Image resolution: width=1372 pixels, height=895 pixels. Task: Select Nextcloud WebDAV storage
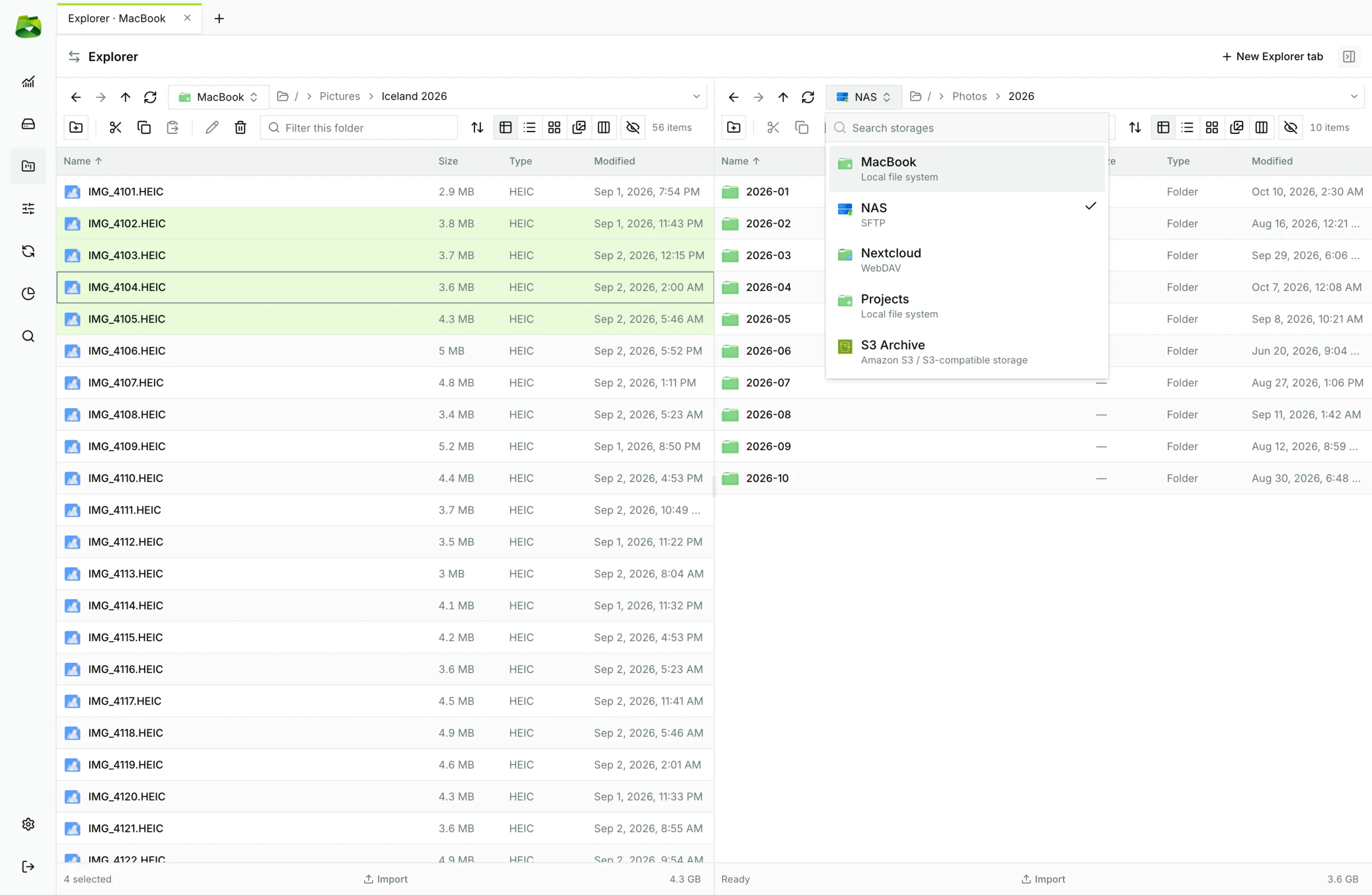point(967,260)
